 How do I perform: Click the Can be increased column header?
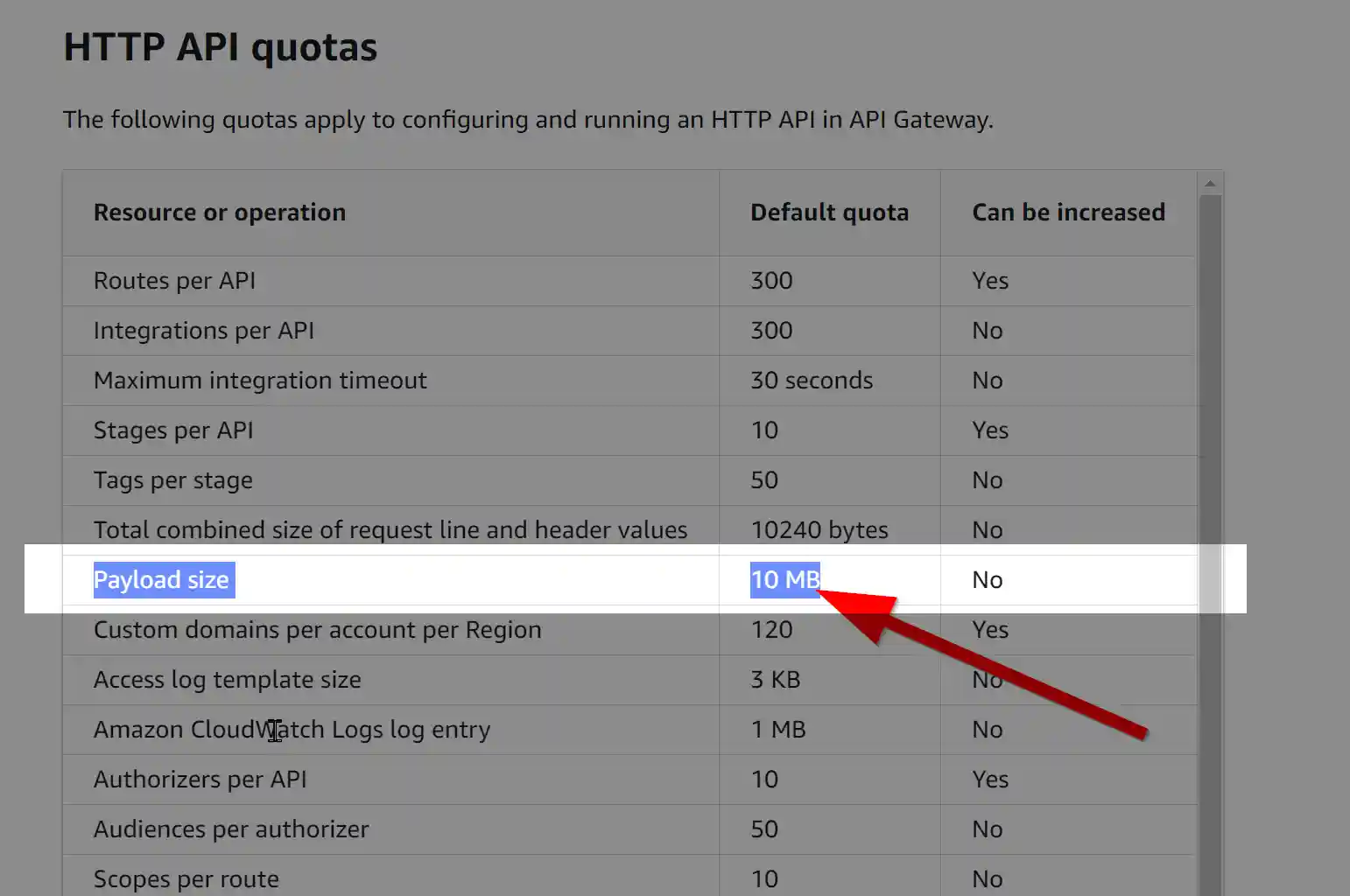(1068, 212)
